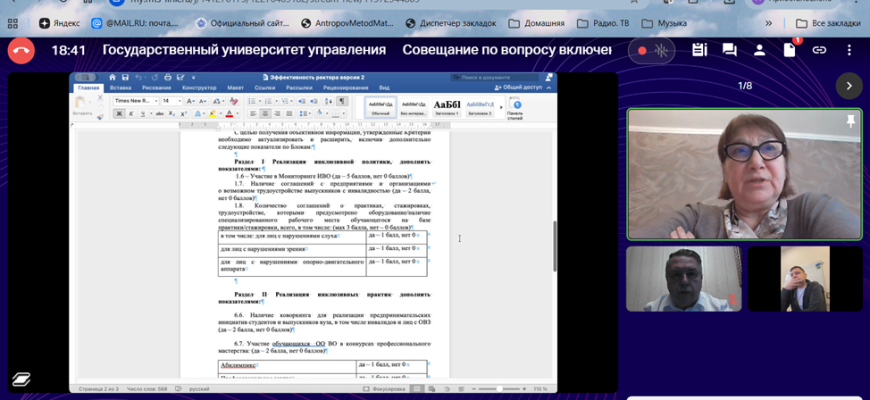Image resolution: width=870 pixels, height=400 pixels.
Task: Click the logo icon in bottom-left corner
Action: click(x=21, y=381)
